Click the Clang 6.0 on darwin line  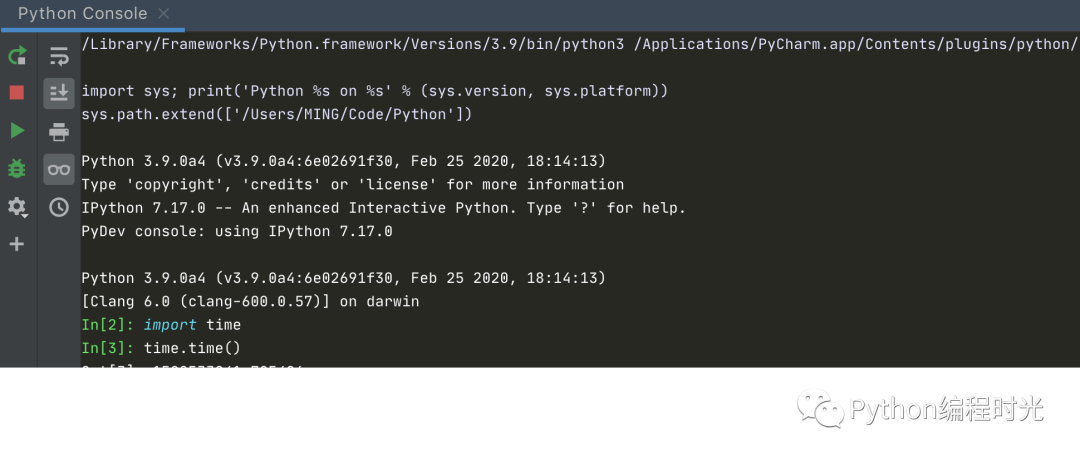[x=250, y=301]
